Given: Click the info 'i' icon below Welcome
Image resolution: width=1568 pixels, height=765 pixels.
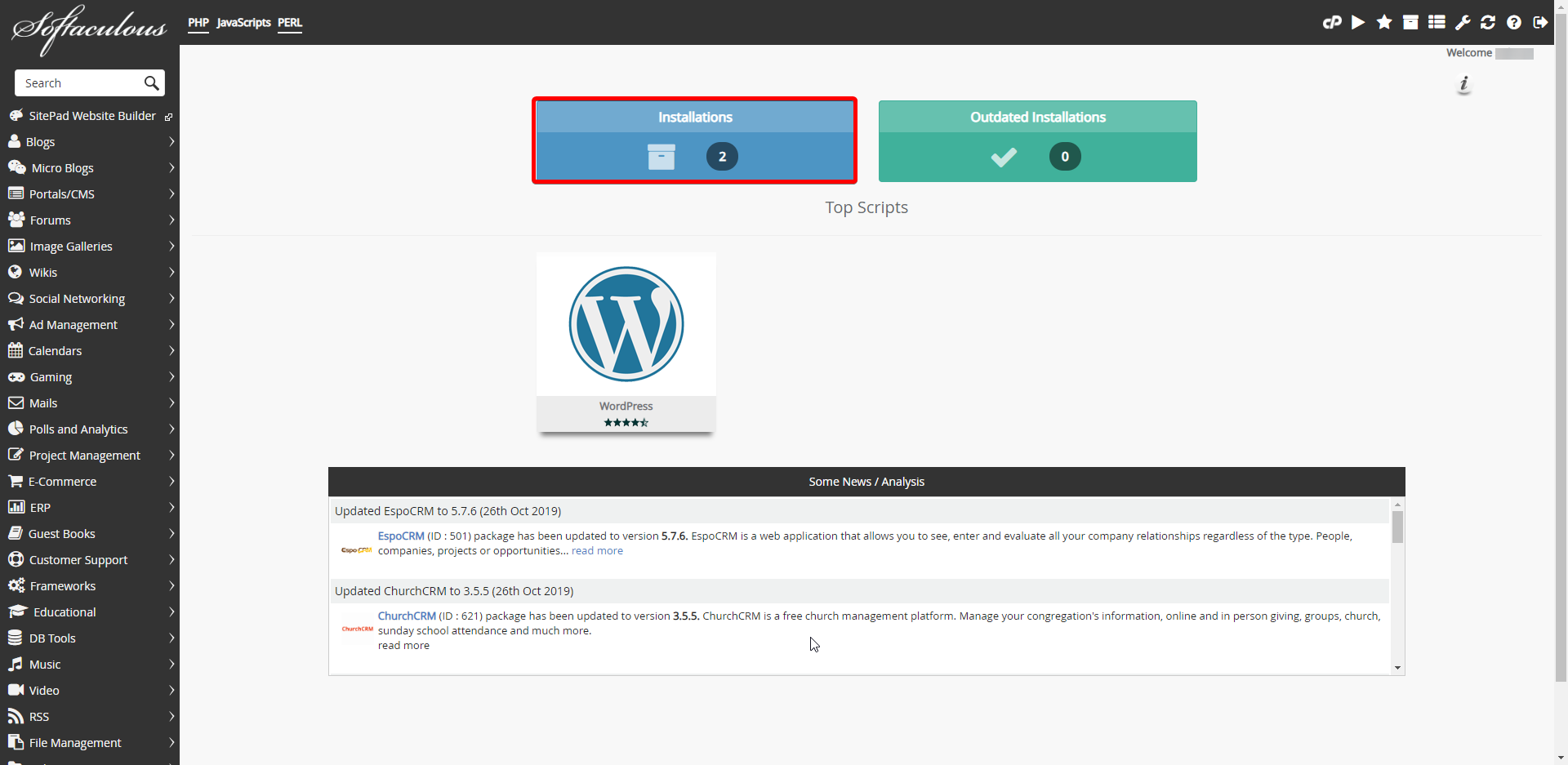Looking at the screenshot, I should tap(1464, 84).
